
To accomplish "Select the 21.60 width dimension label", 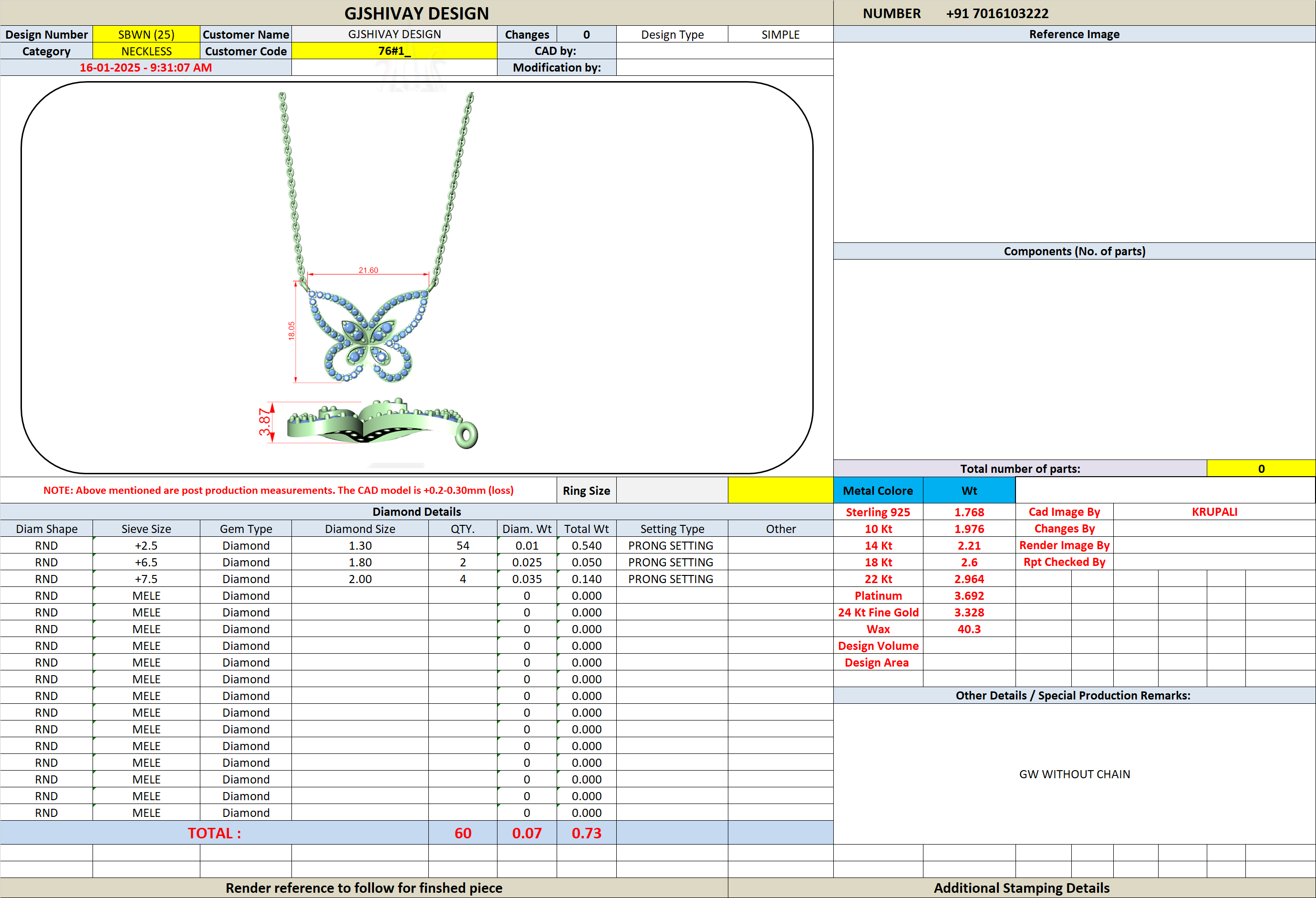I will click(x=368, y=270).
